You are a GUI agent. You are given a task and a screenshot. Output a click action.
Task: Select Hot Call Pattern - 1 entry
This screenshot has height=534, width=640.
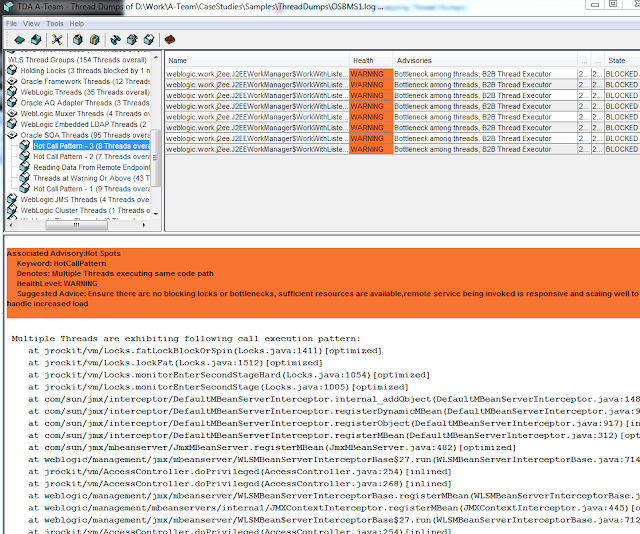click(x=91, y=189)
